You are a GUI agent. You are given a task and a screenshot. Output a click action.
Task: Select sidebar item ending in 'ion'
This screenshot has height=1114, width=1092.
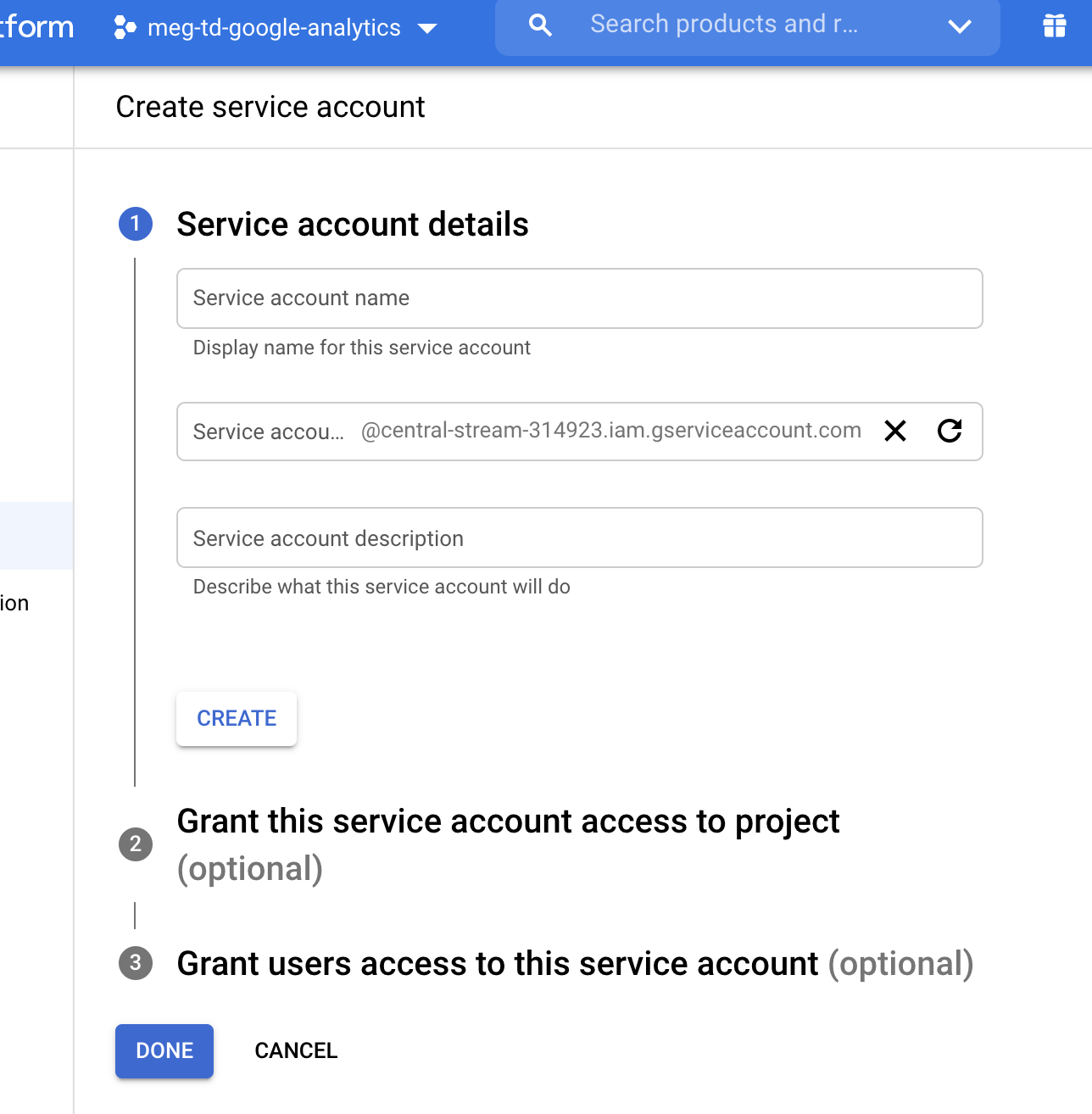pos(15,603)
